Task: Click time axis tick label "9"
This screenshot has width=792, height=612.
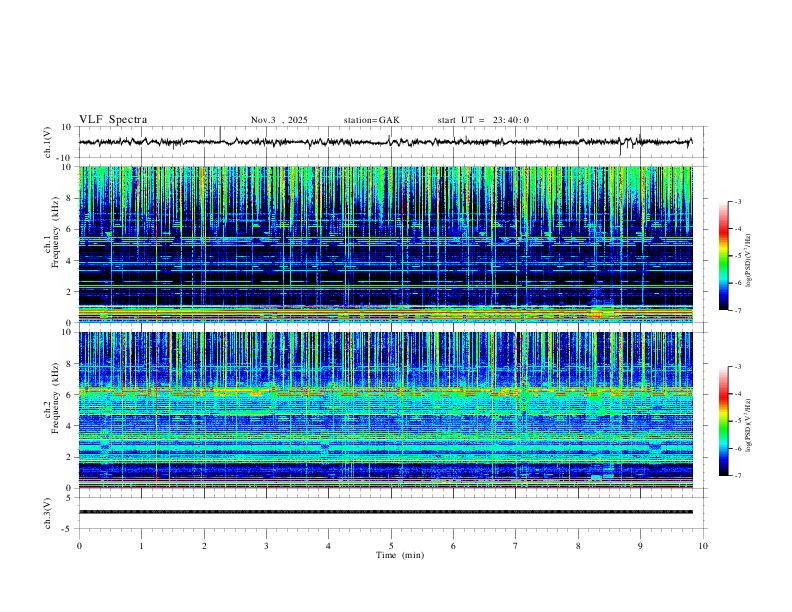Action: click(x=640, y=546)
